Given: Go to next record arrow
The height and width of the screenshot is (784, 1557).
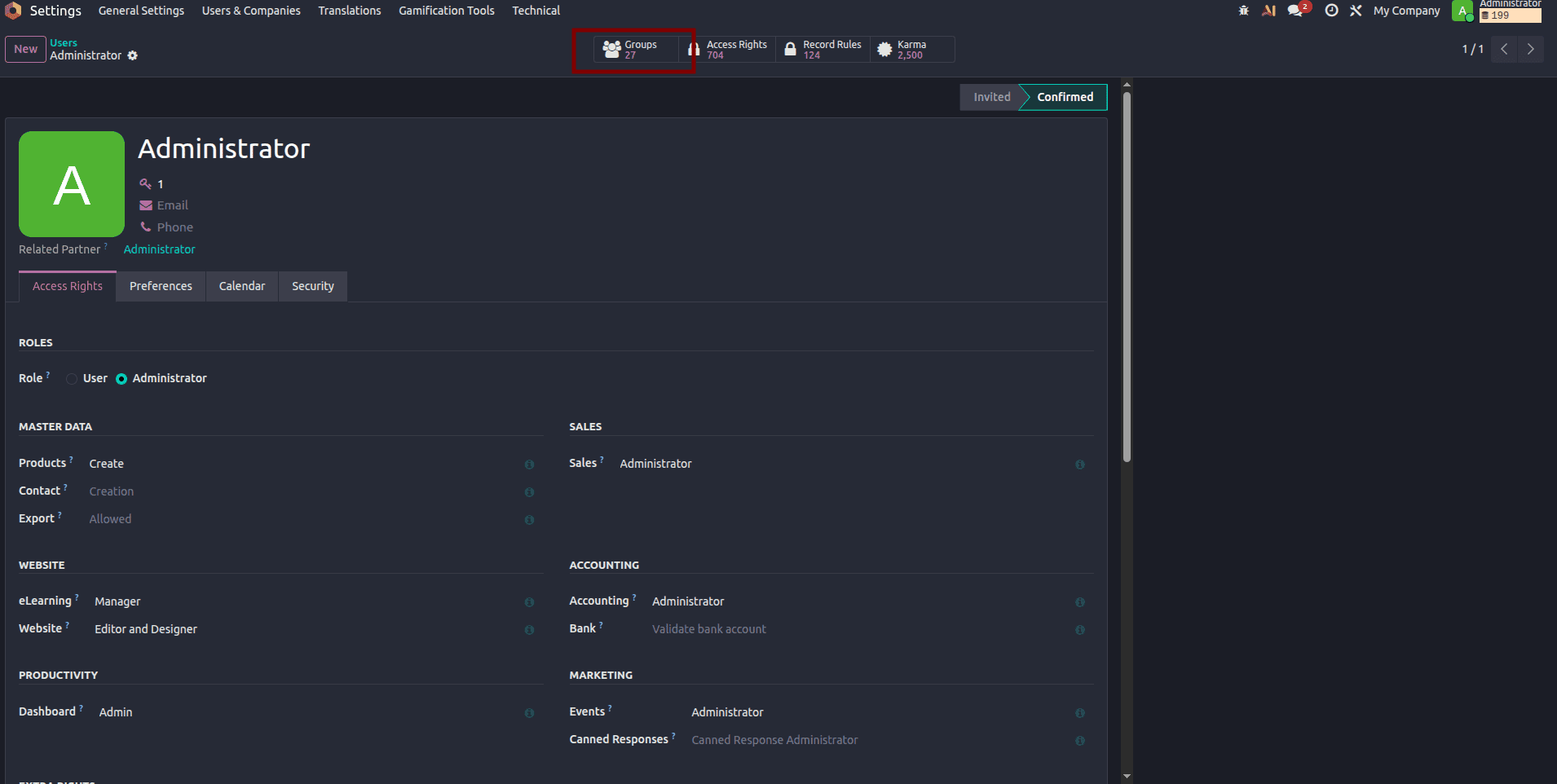Looking at the screenshot, I should (1531, 49).
